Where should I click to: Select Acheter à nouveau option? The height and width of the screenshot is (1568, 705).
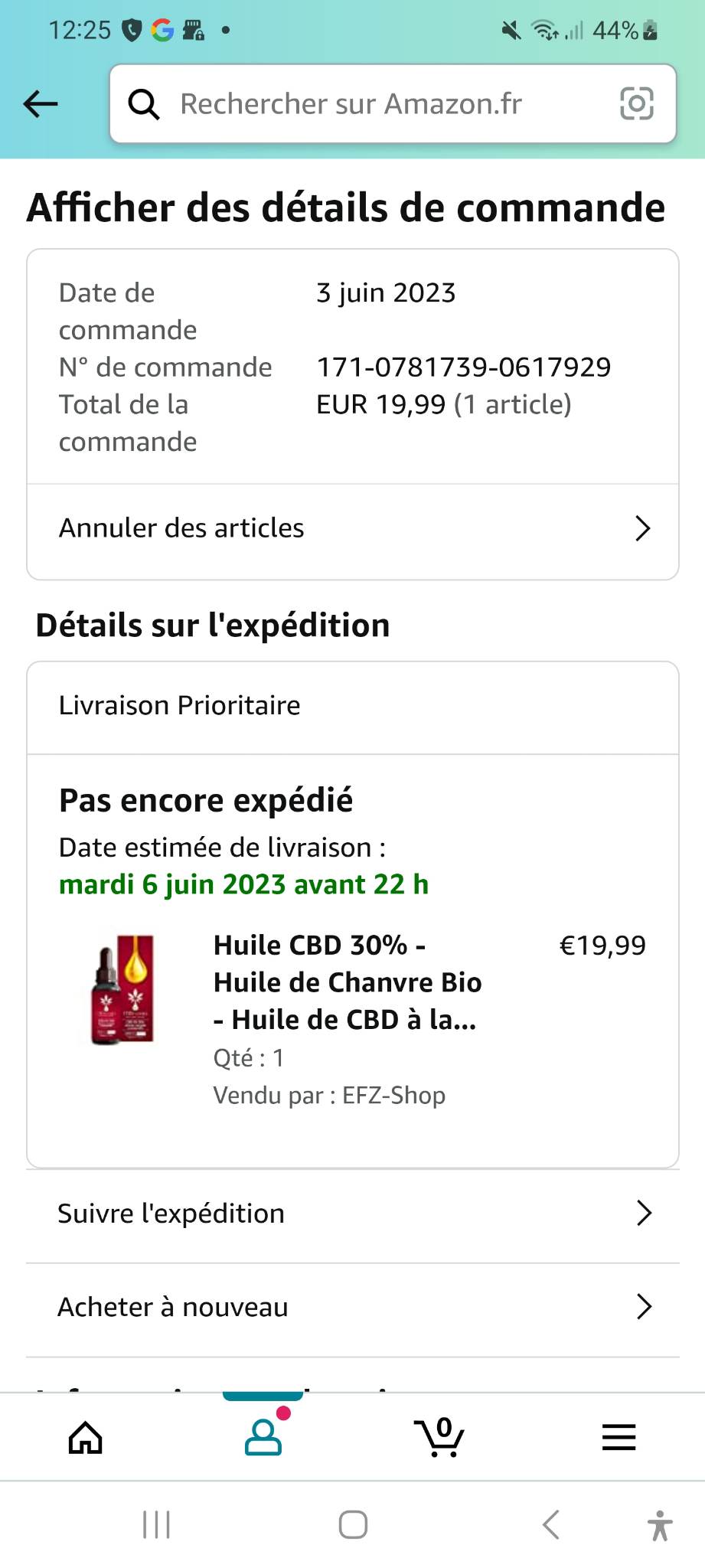[x=173, y=1307]
